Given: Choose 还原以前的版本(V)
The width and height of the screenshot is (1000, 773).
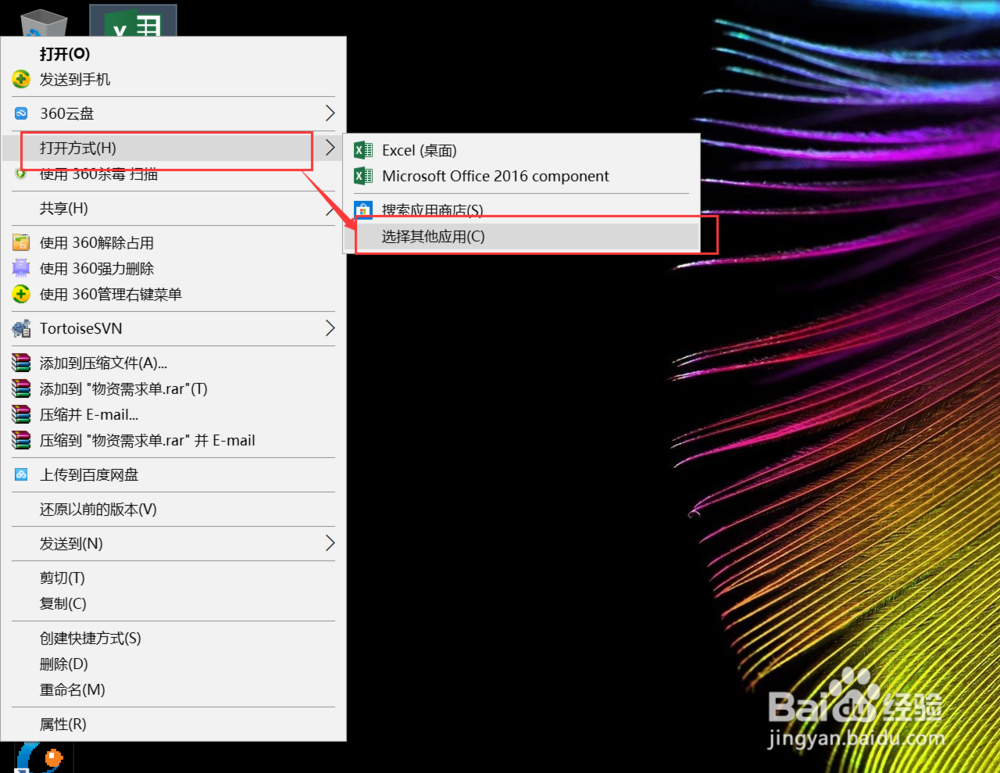Looking at the screenshot, I should click(x=173, y=509).
